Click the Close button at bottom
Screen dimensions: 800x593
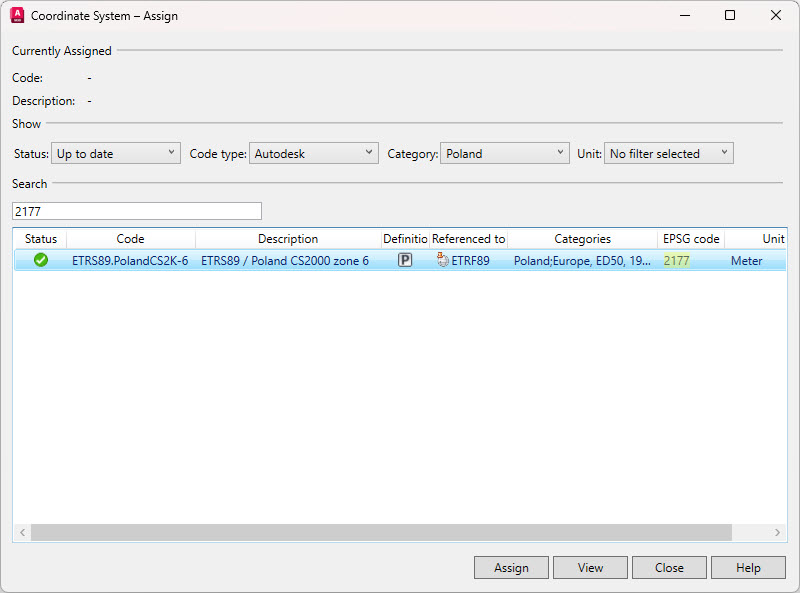click(x=669, y=568)
